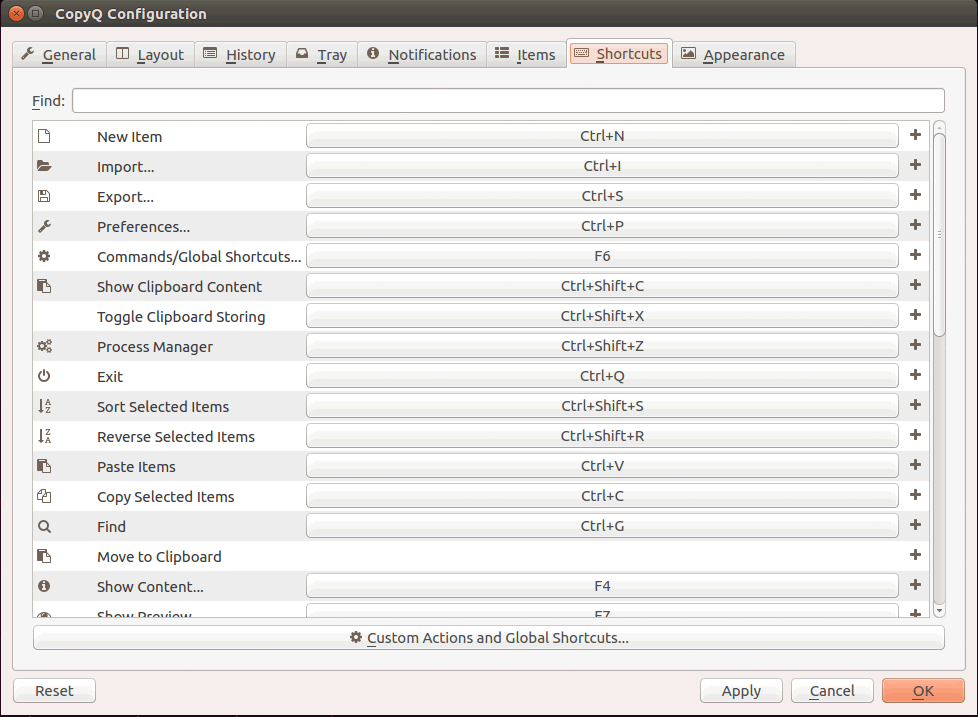
Task: Switch to the Appearance tab
Action: pos(734,55)
